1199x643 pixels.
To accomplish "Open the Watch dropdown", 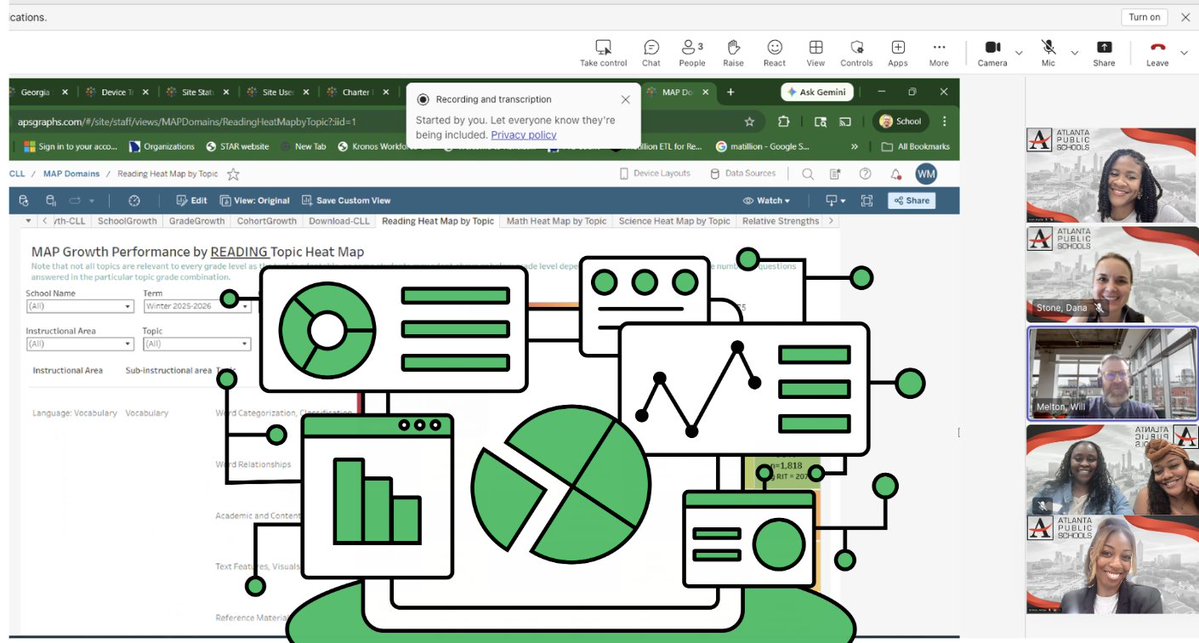I will (x=766, y=200).
